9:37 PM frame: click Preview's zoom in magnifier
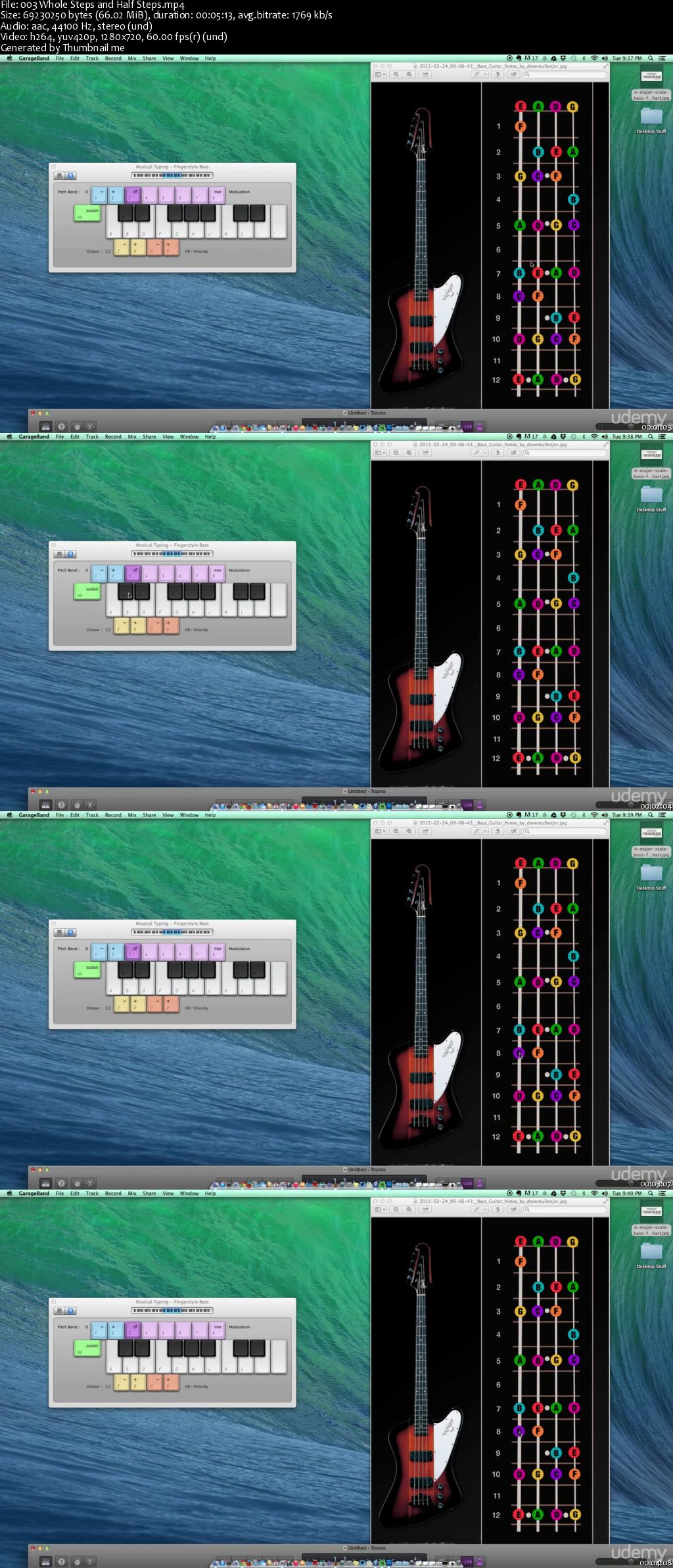 [409, 74]
